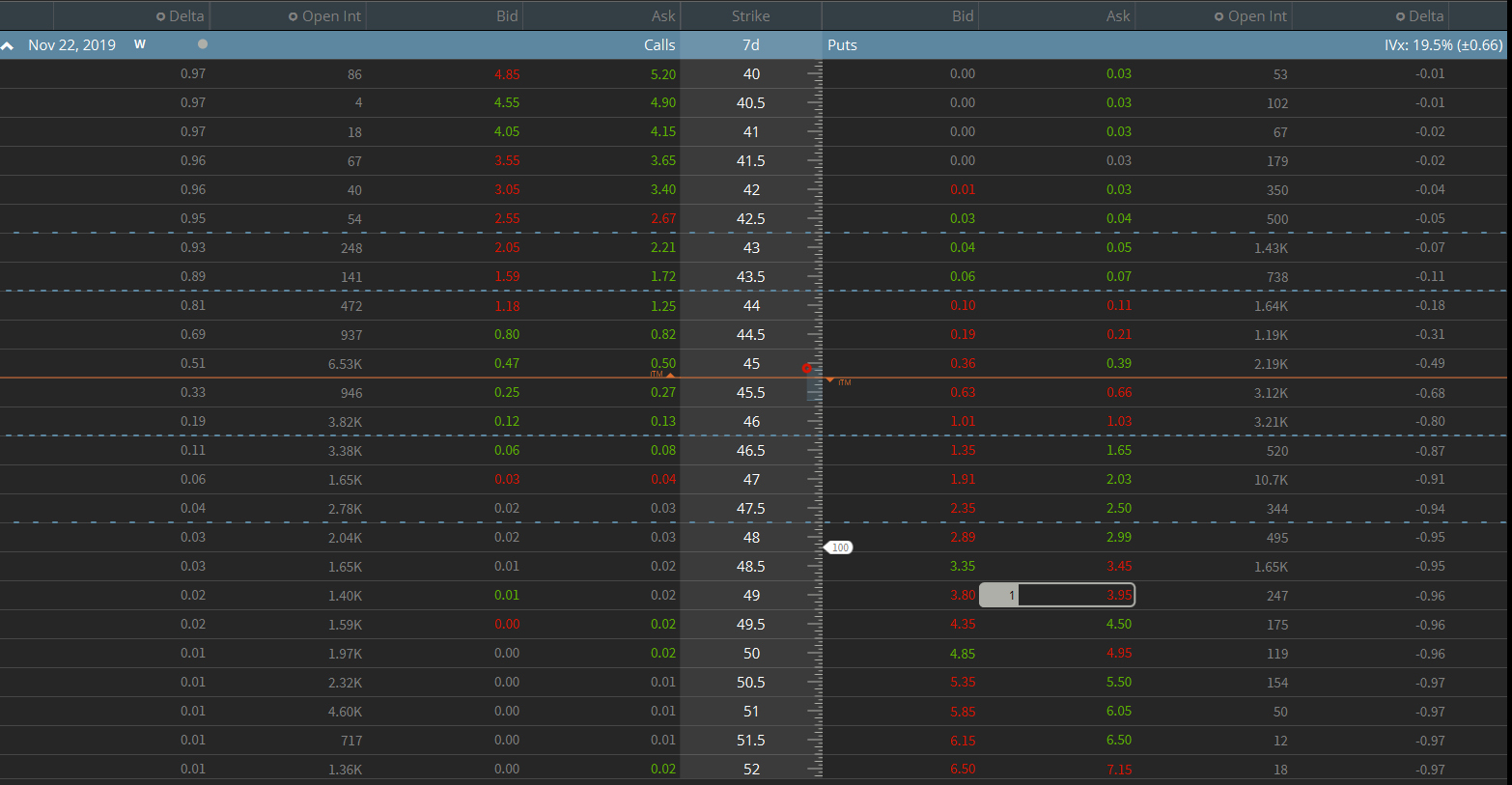Click the circle icon beside calls Delta header
Image resolution: width=1512 pixels, height=785 pixels.
tap(161, 16)
